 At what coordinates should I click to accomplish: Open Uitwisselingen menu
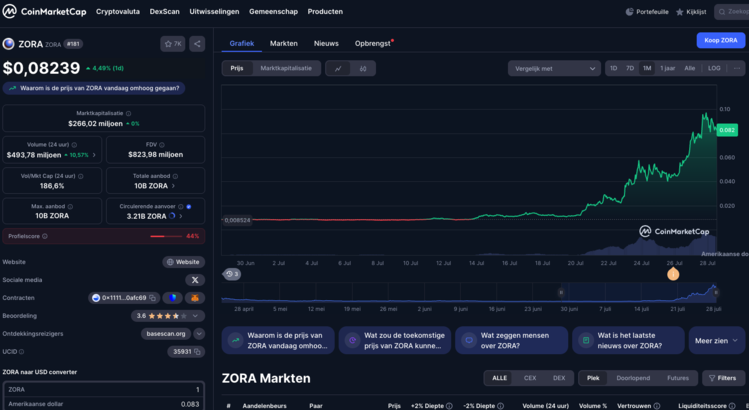point(214,11)
